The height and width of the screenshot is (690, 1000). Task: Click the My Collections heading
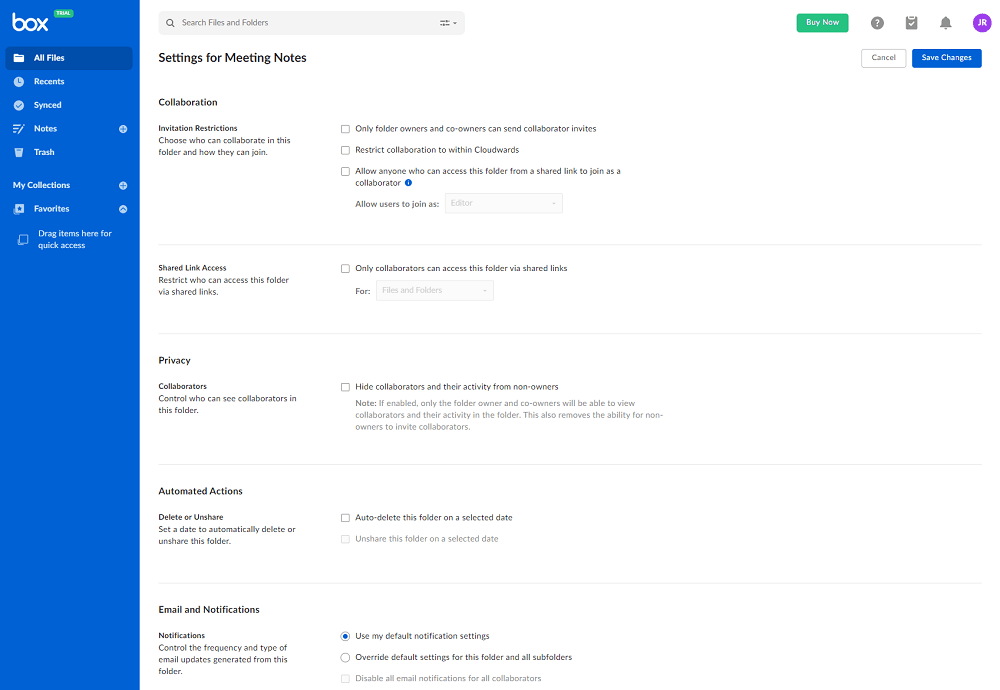tap(41, 186)
